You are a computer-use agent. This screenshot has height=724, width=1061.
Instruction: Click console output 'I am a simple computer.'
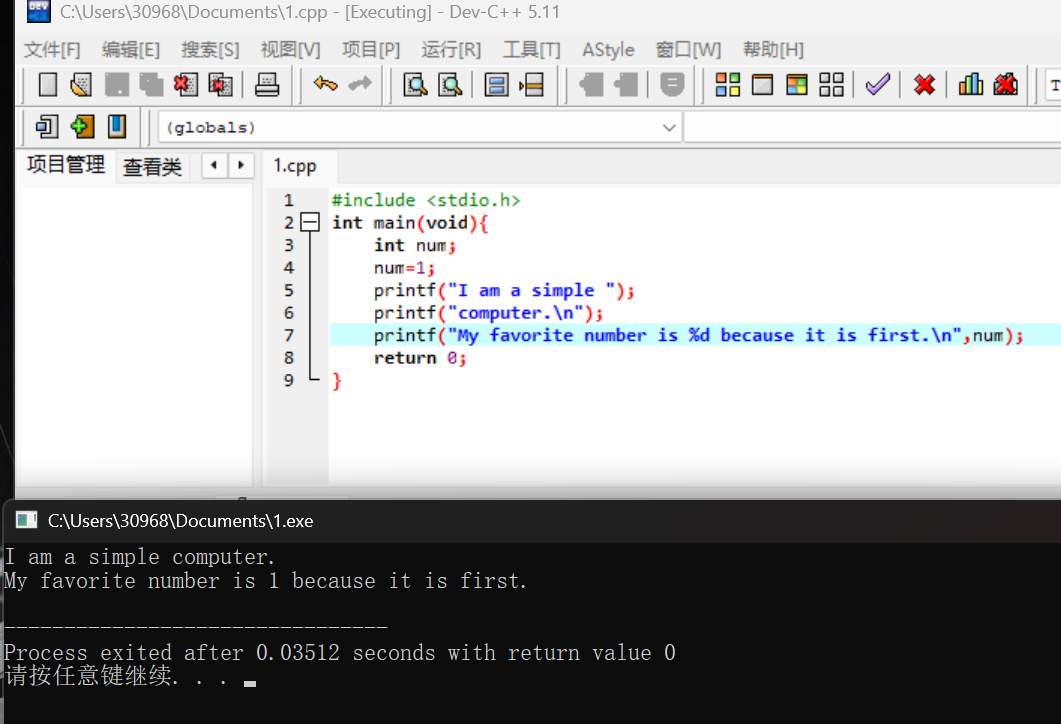139,557
